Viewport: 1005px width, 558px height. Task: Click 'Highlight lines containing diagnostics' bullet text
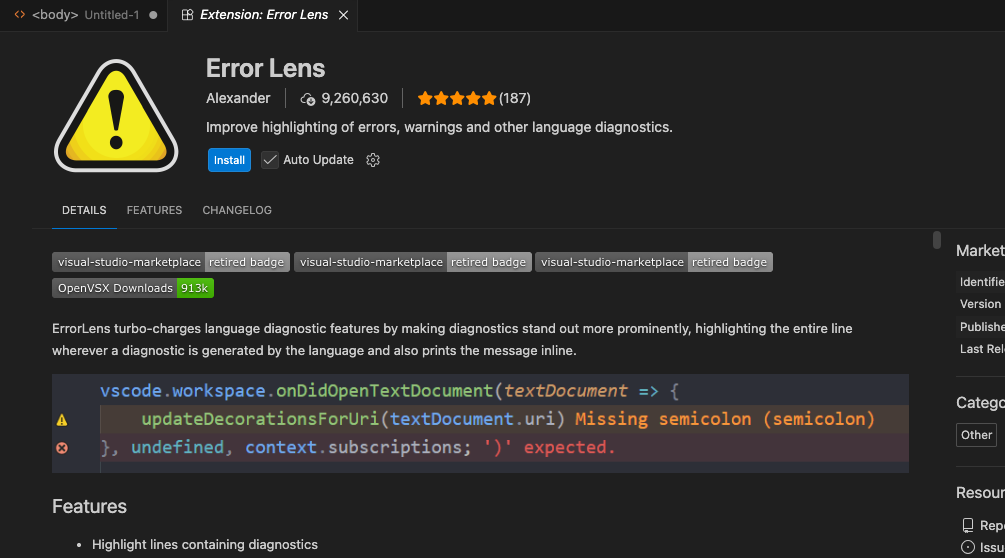tap(204, 545)
